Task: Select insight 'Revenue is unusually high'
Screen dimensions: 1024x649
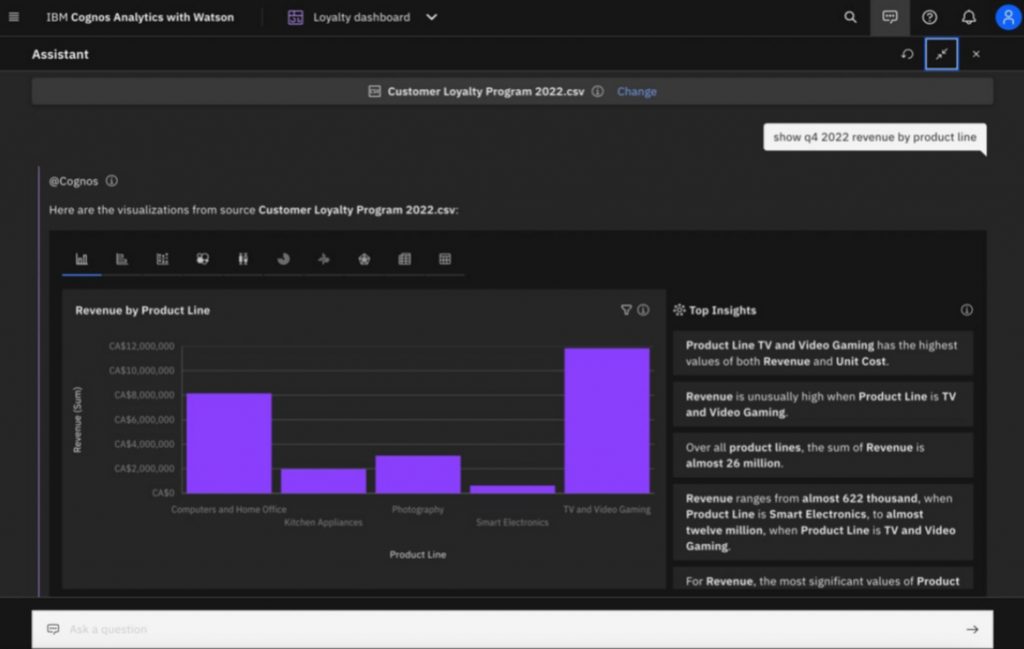Action: tap(822, 404)
